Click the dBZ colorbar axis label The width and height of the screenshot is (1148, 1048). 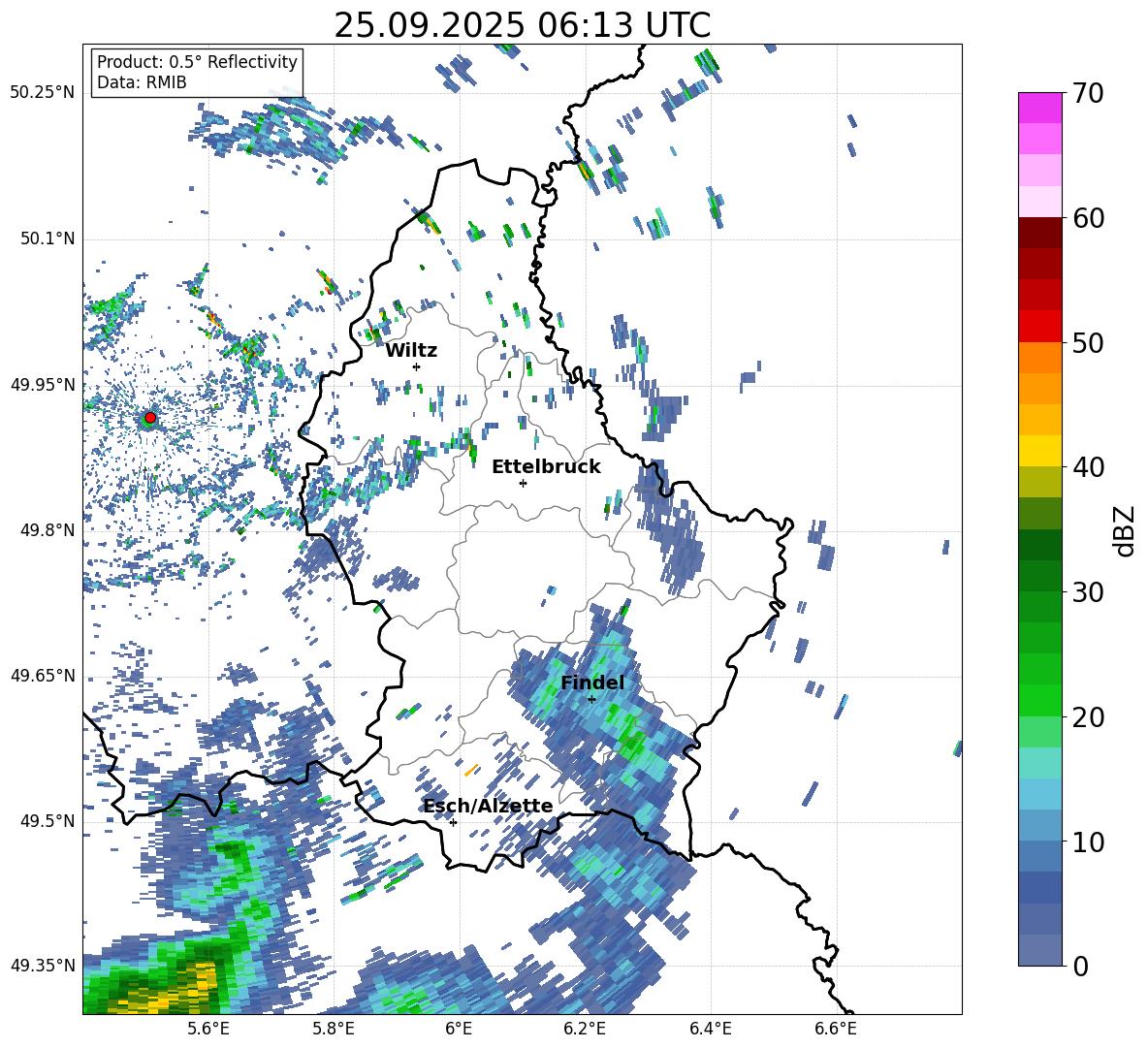tap(1126, 530)
